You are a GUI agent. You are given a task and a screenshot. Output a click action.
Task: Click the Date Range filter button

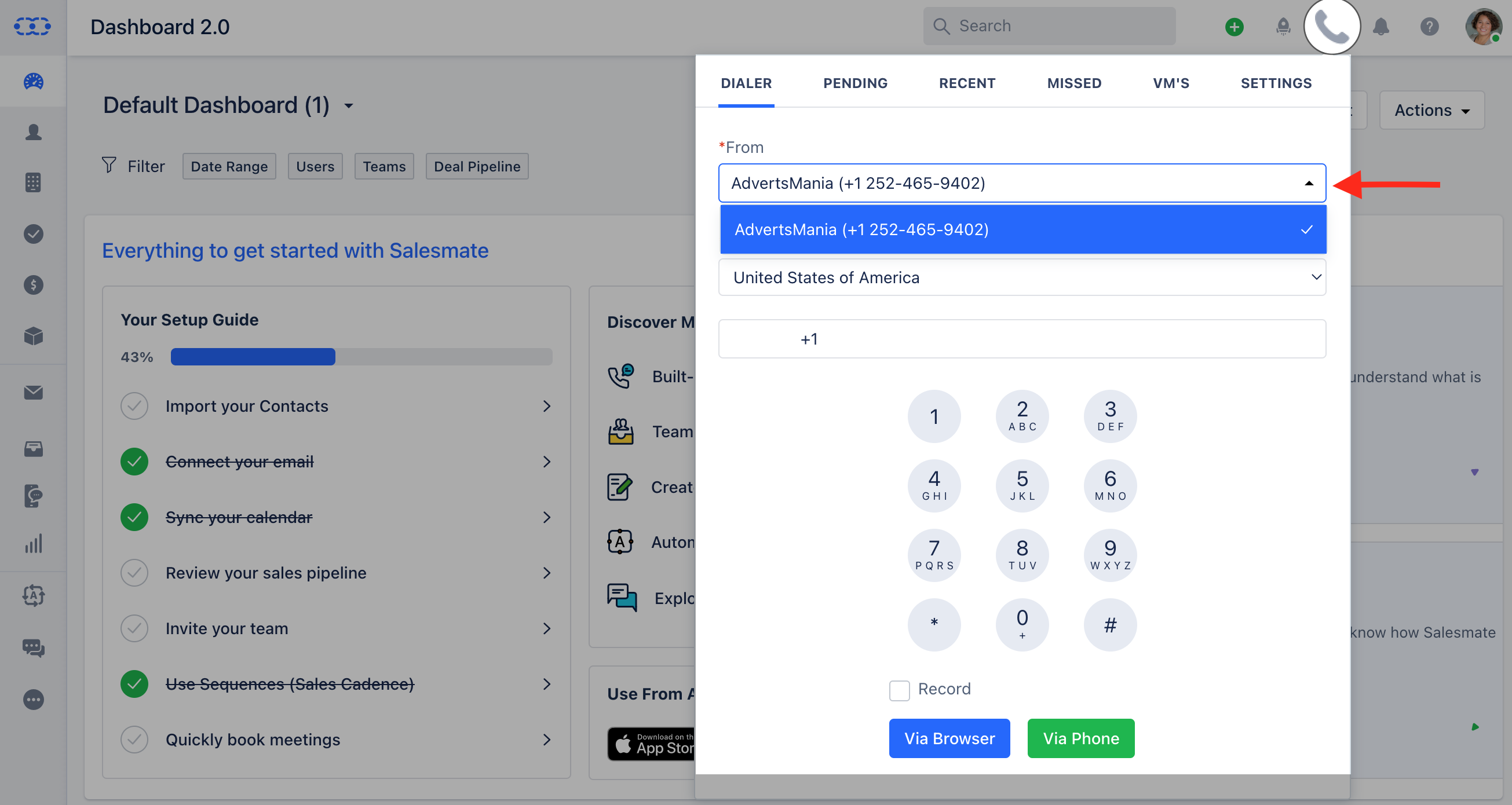pos(229,166)
